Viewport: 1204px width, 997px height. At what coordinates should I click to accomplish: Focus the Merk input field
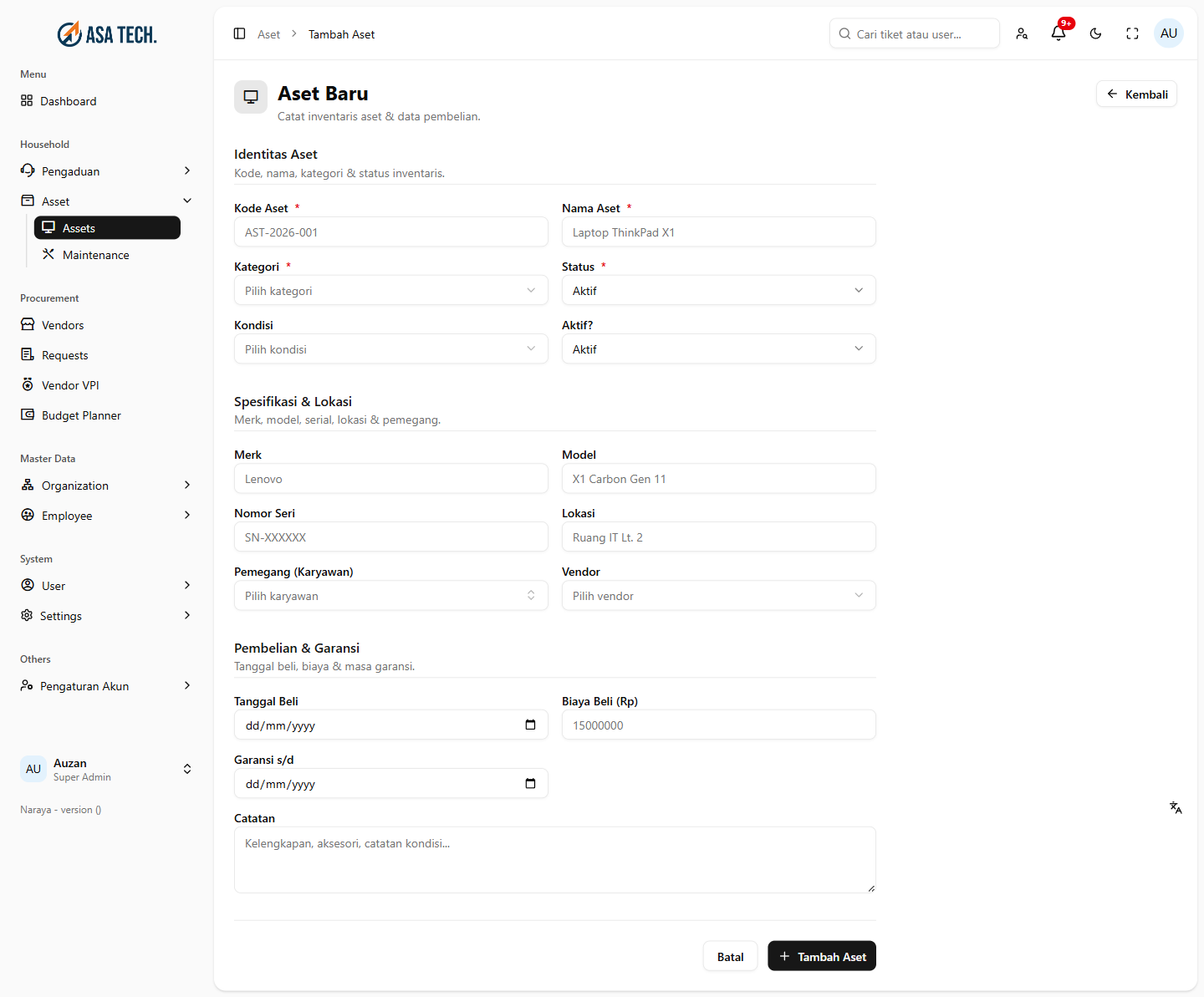[391, 478]
